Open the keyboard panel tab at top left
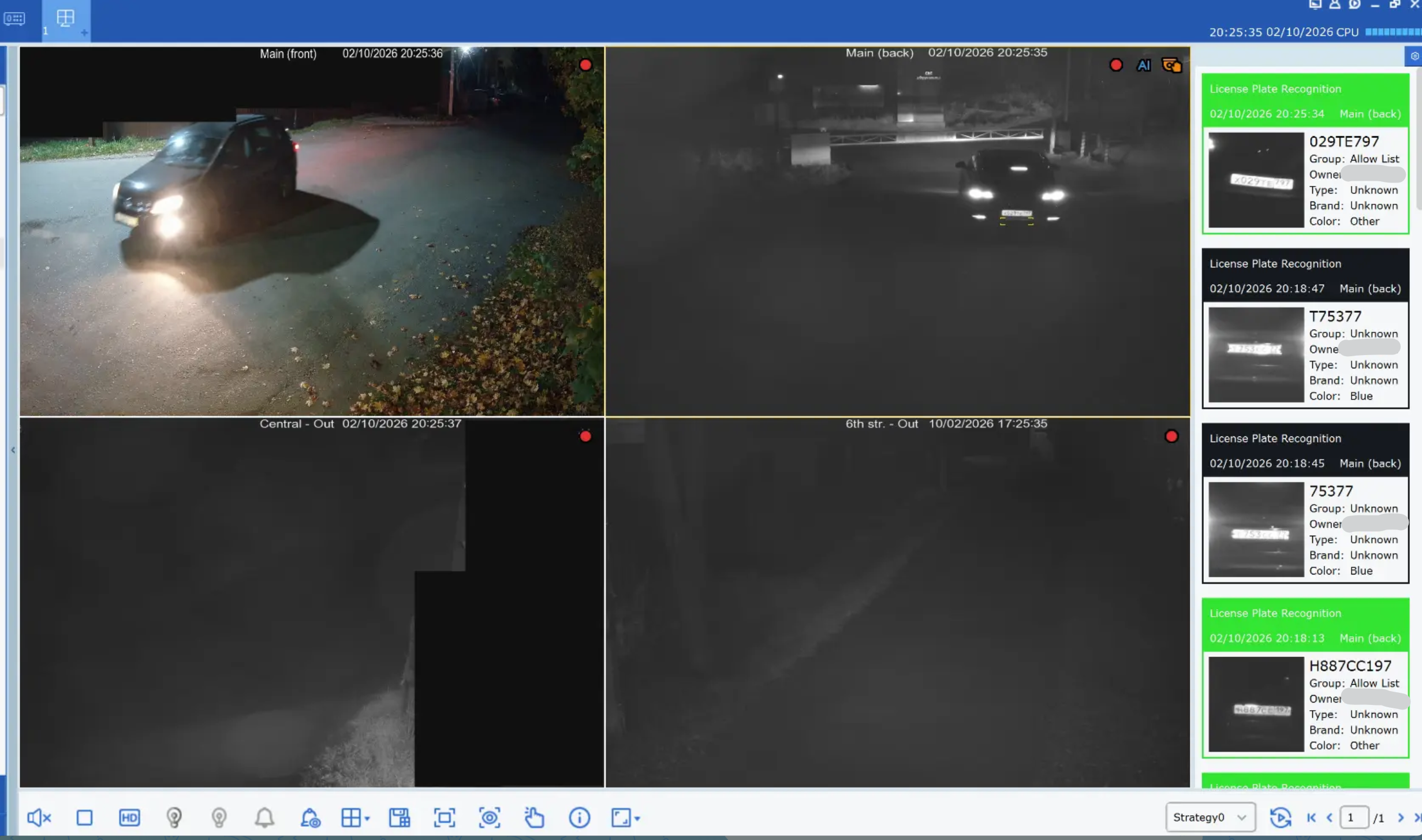 click(14, 18)
